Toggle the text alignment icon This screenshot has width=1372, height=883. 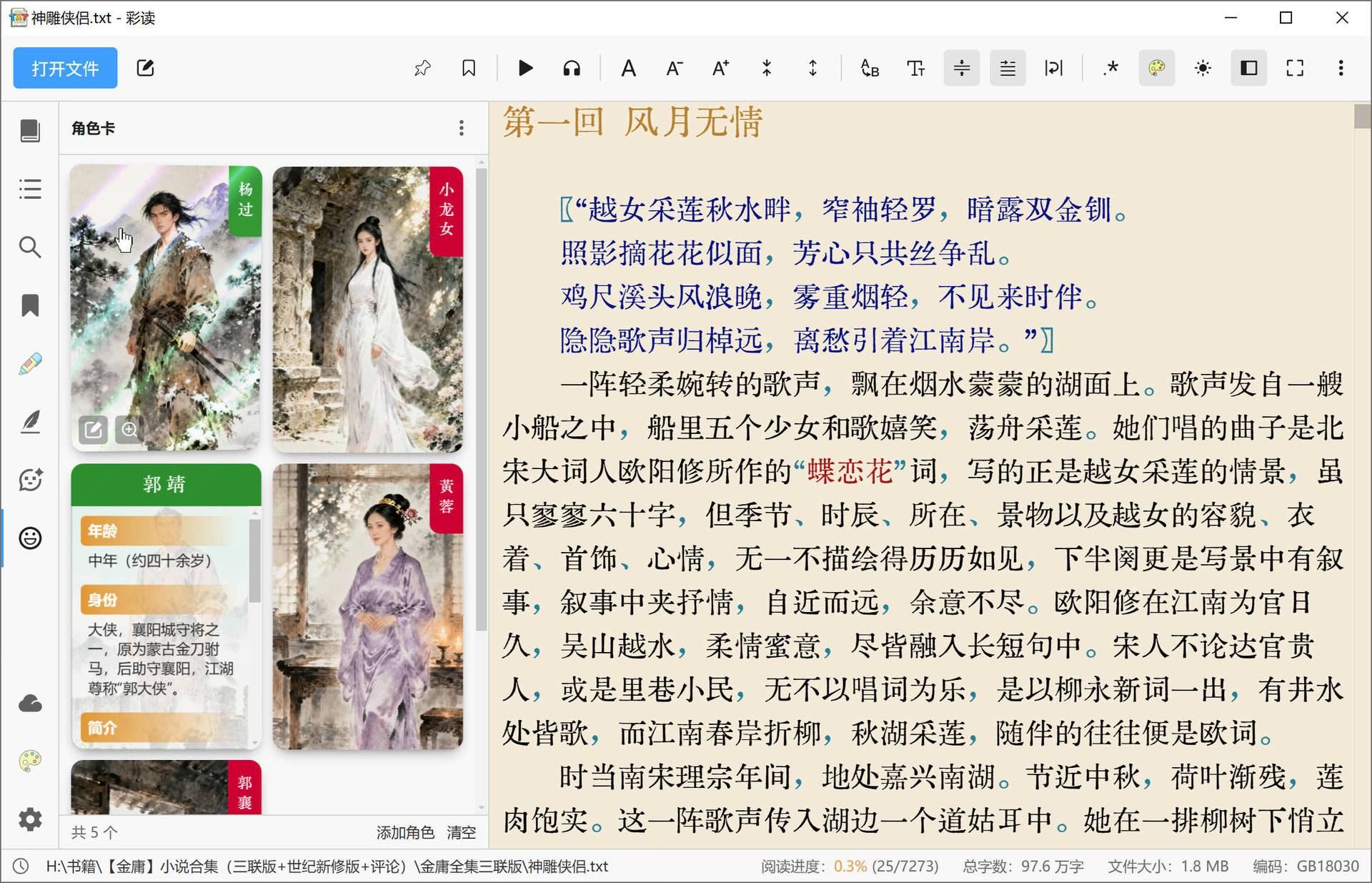click(x=1008, y=68)
